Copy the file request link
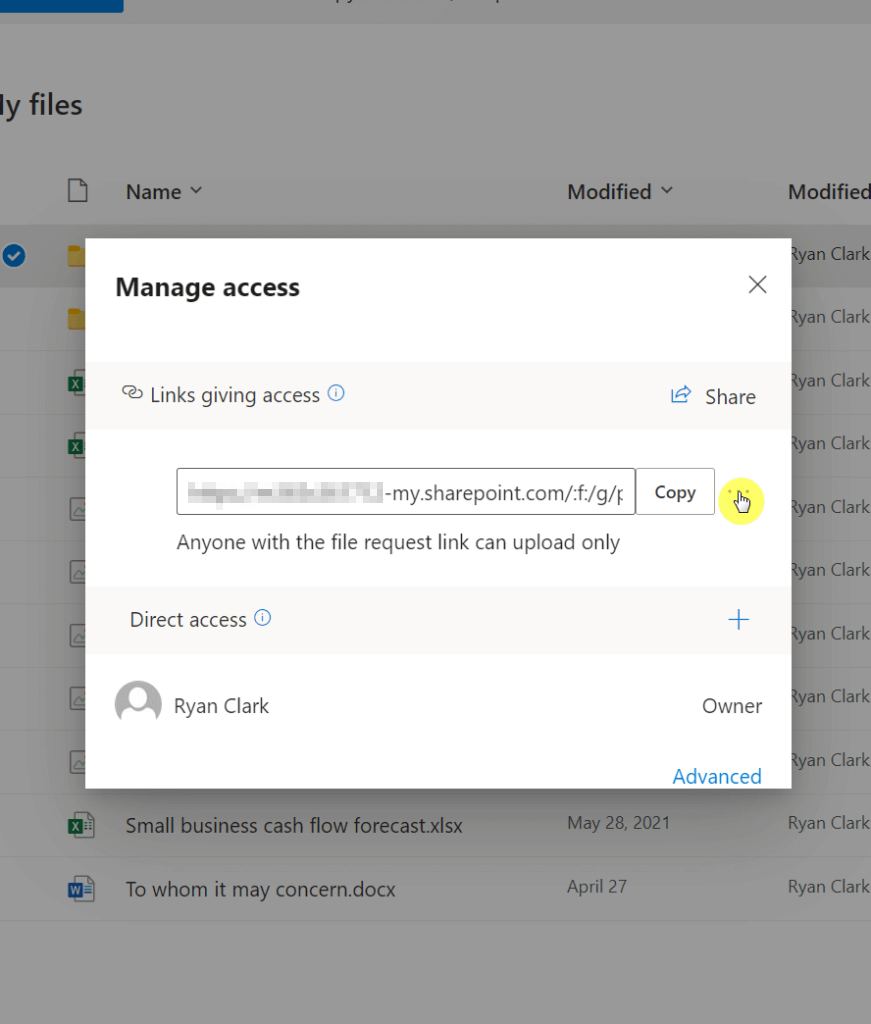The image size is (871, 1024). pyautogui.click(x=675, y=492)
